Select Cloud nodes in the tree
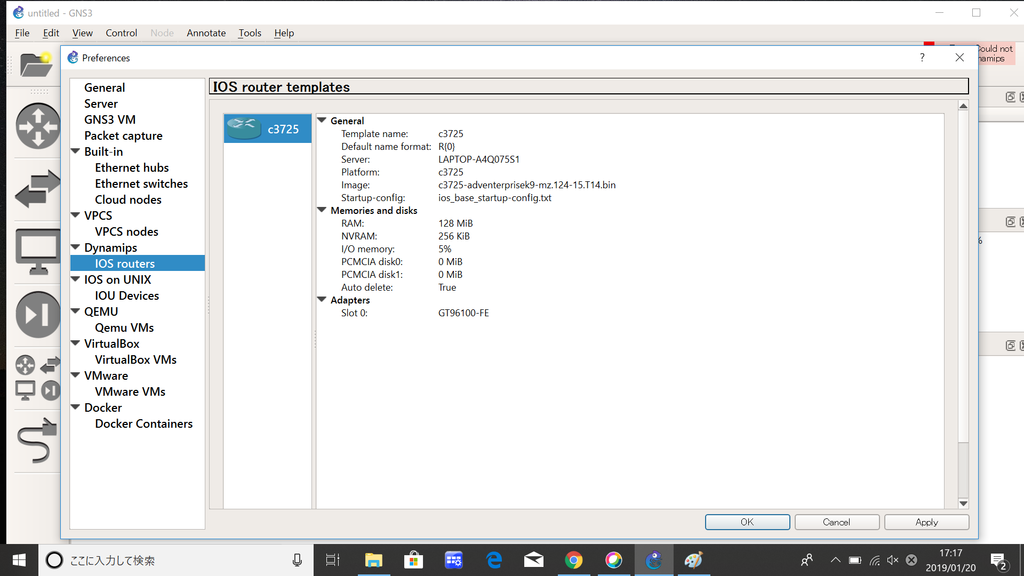The width and height of the screenshot is (1024, 576). click(128, 200)
